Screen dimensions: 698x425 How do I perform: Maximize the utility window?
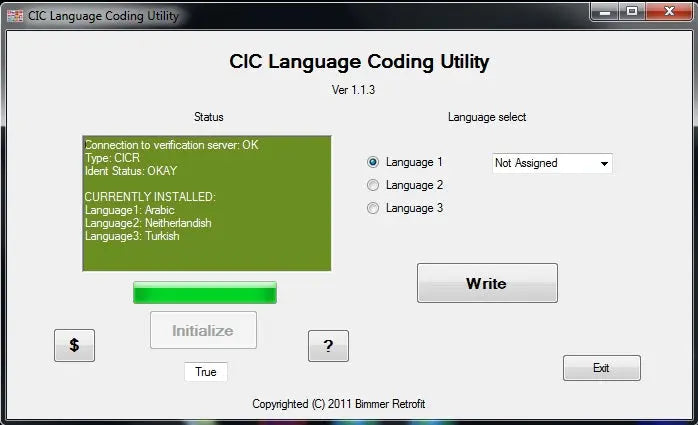[631, 11]
